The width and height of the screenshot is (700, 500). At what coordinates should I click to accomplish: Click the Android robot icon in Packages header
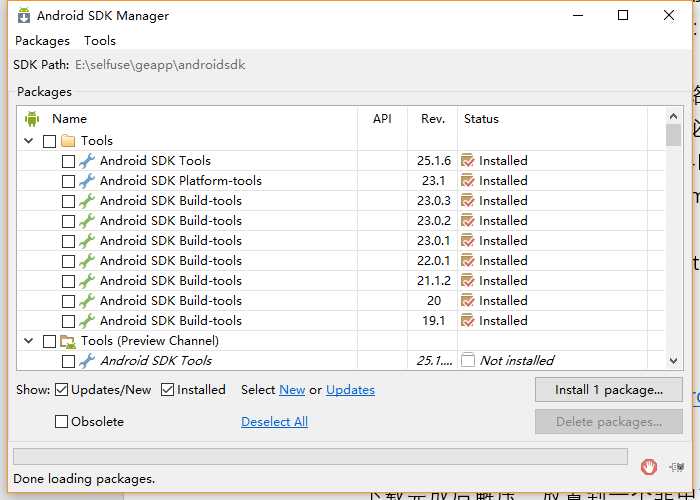(x=31, y=119)
